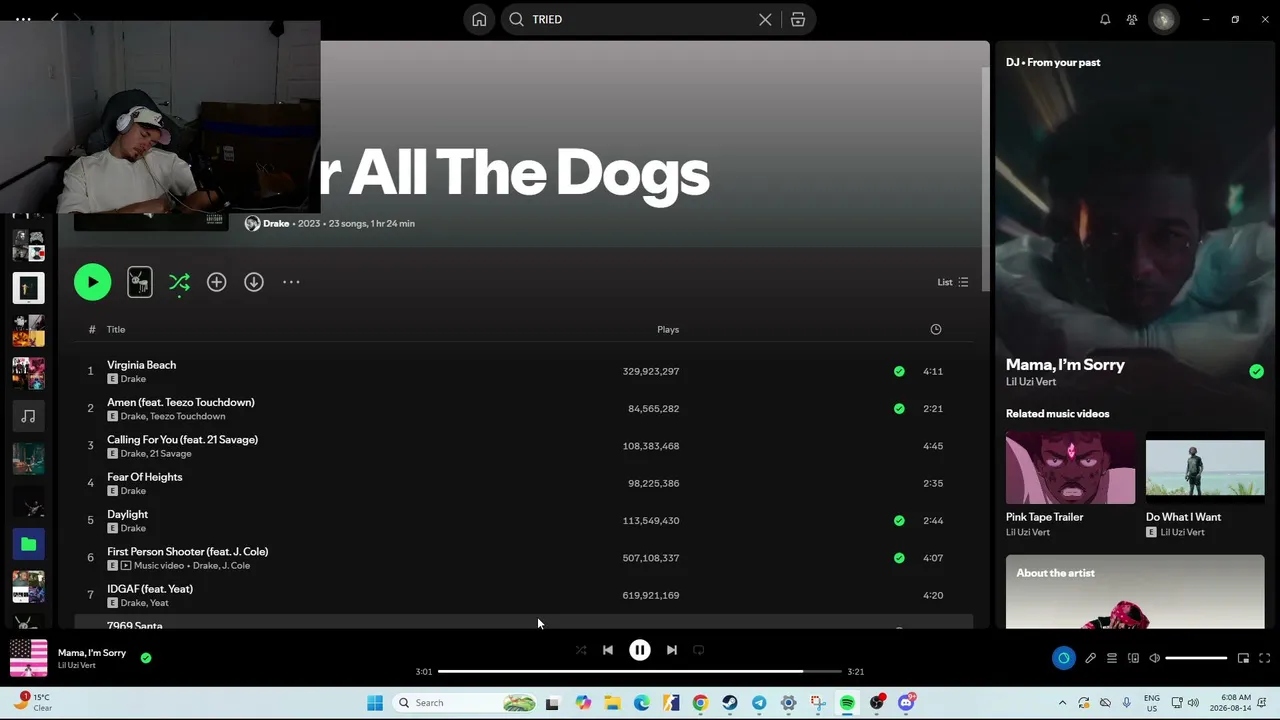Image resolution: width=1280 pixels, height=720 pixels.
Task: Go to Spotify Home
Action: [479, 19]
